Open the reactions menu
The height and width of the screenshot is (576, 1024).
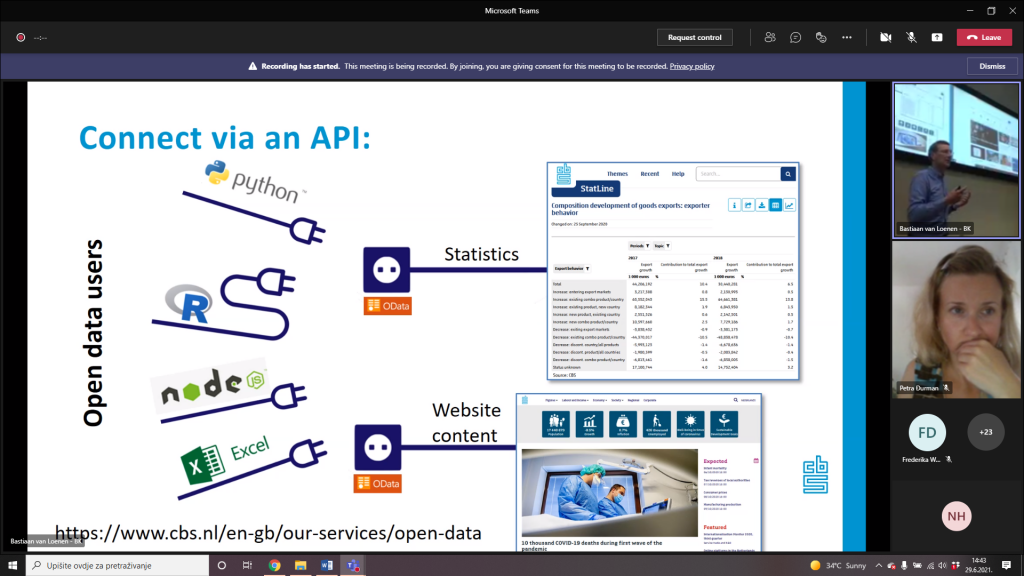(821, 37)
